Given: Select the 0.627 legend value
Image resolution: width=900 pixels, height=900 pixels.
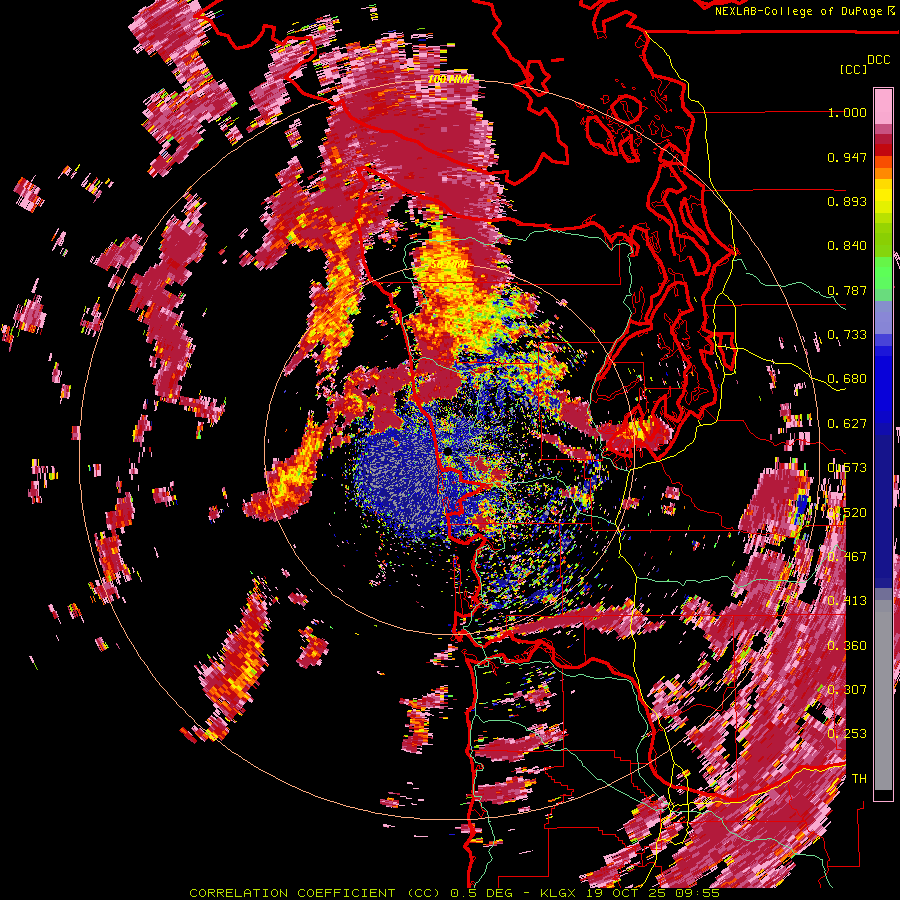Looking at the screenshot, I should point(847,424).
